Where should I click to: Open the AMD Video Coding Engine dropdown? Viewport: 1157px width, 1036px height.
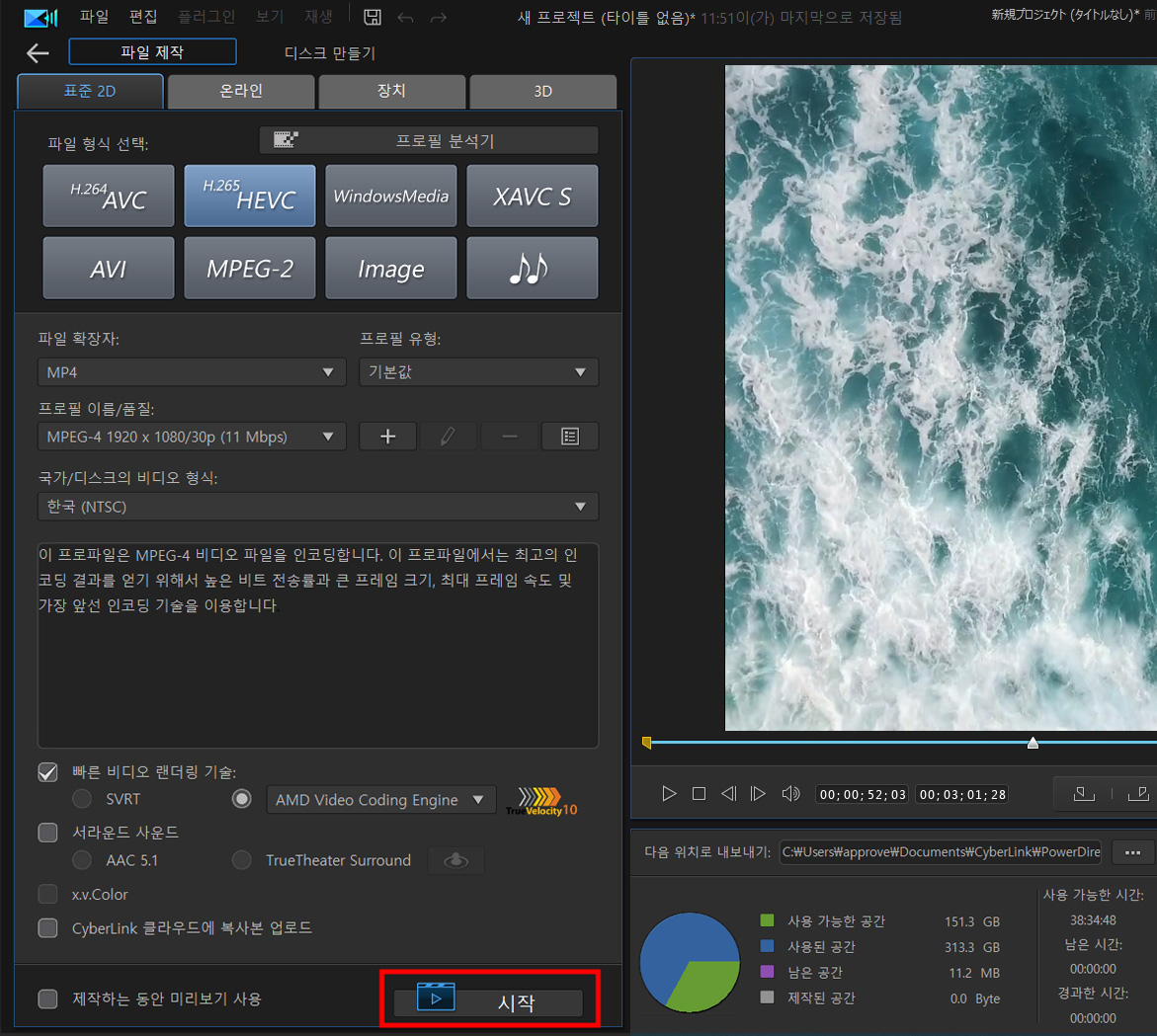click(380, 800)
